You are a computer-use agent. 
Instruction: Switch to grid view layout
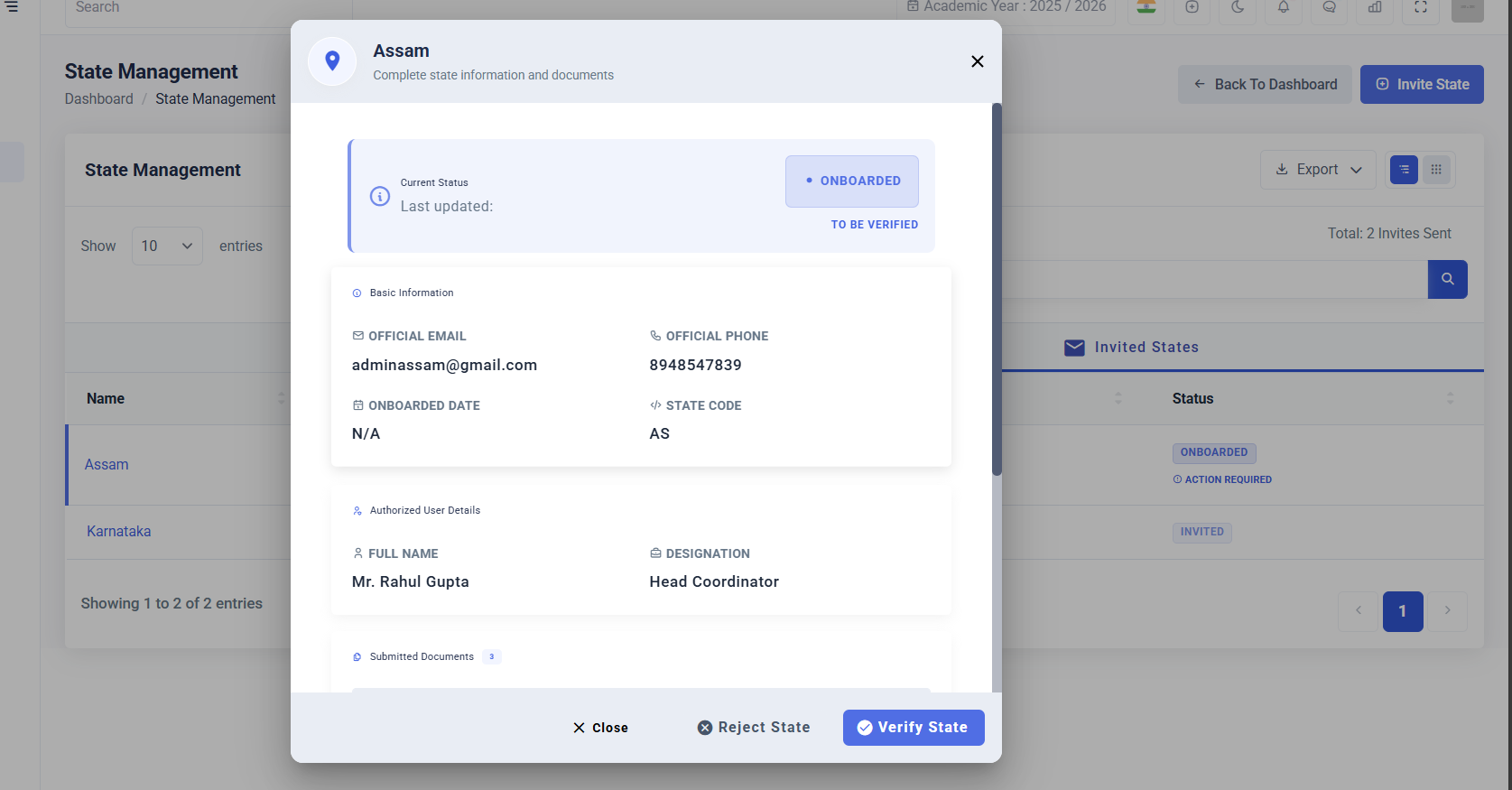[x=1436, y=170]
